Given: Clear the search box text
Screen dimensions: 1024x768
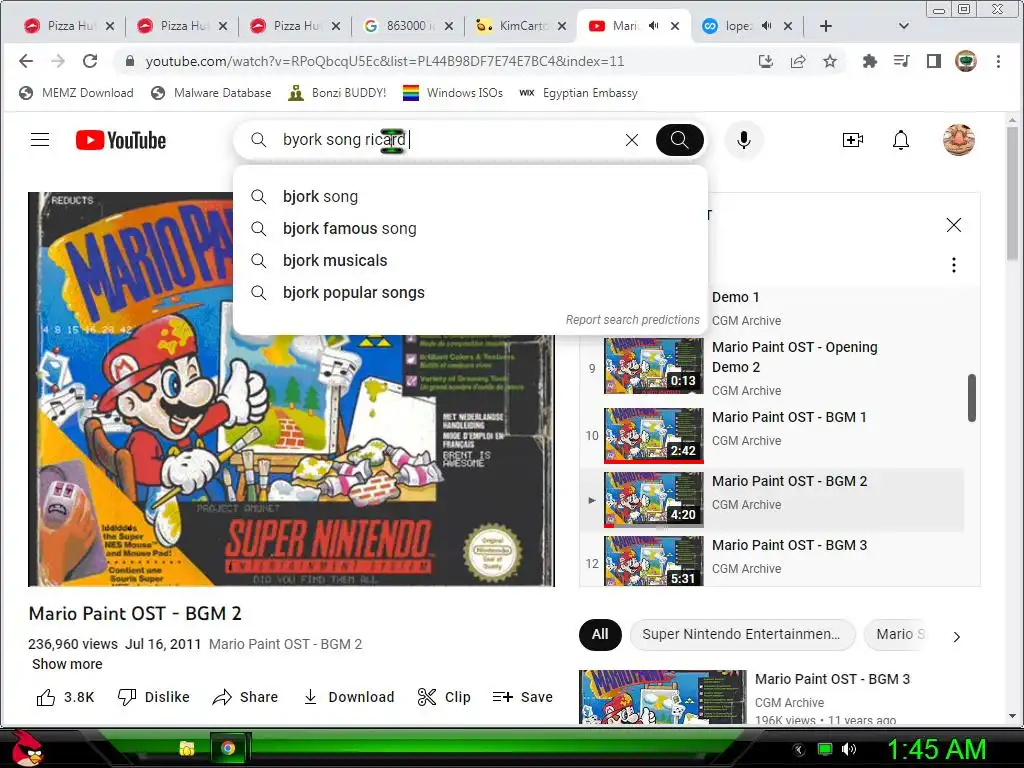Looking at the screenshot, I should point(632,140).
